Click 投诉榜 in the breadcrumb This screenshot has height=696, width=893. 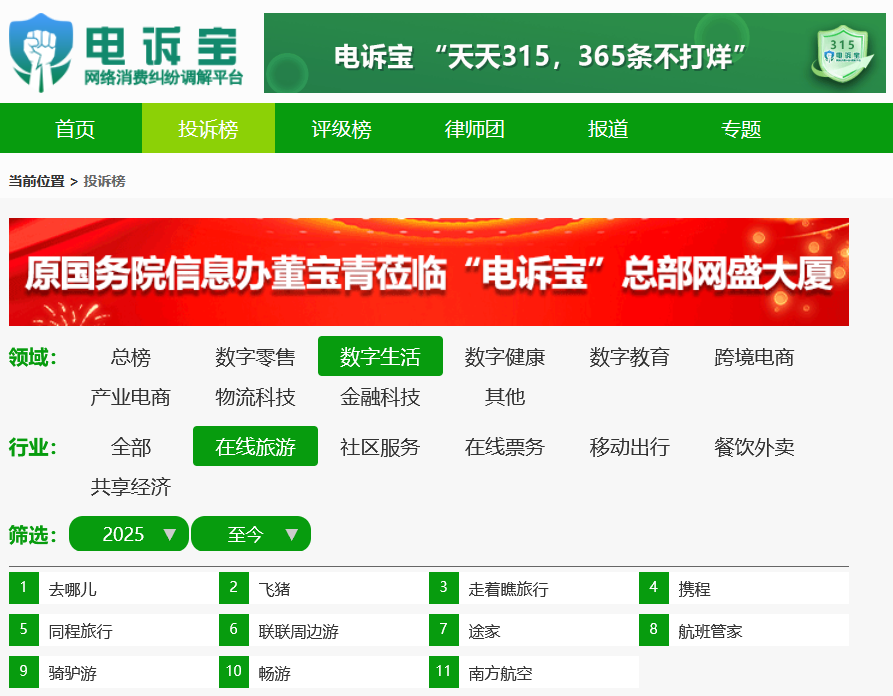pos(104,181)
